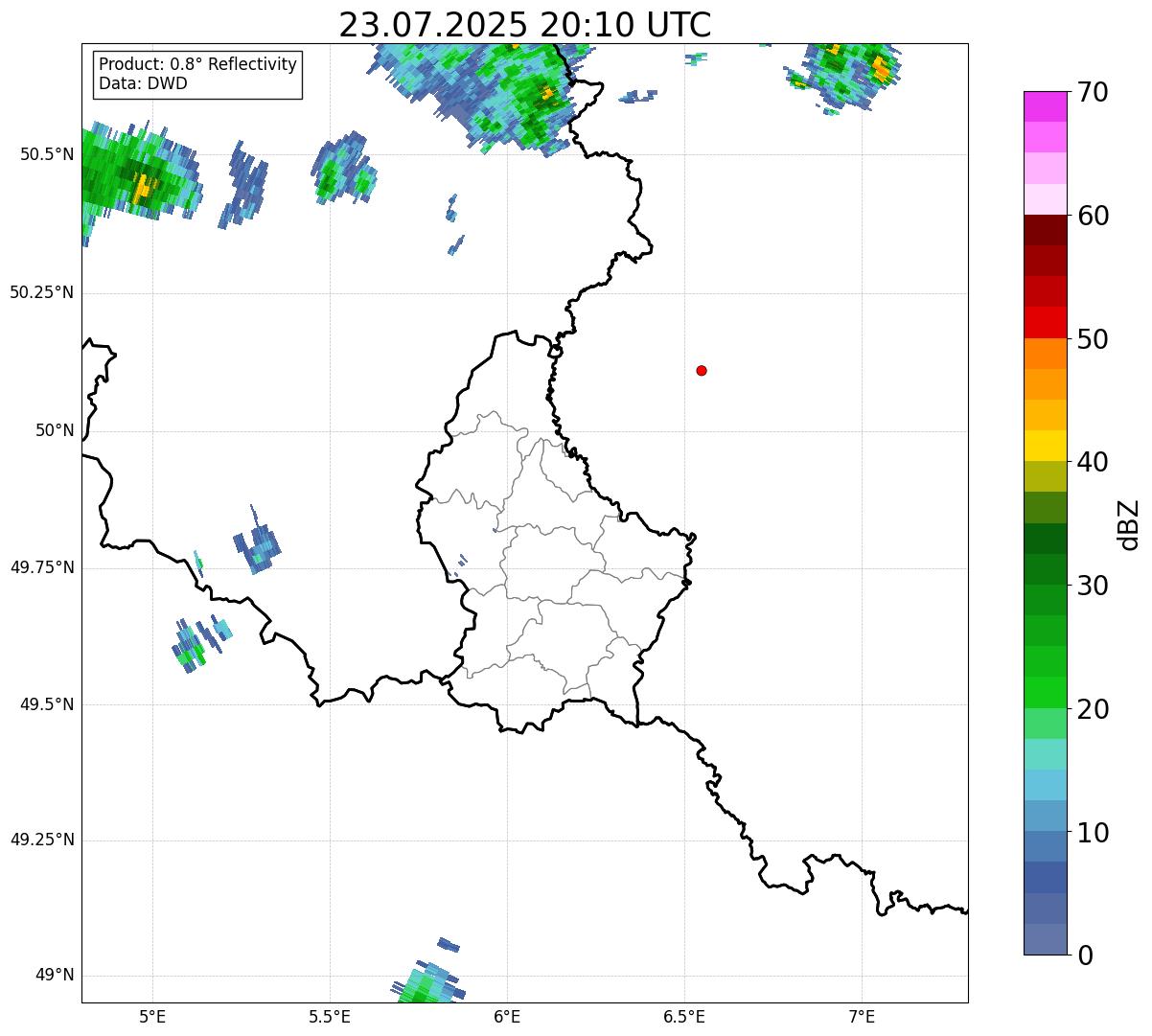1152x1036 pixels.
Task: Click the 6°E longitude label
Action: tap(507, 1016)
